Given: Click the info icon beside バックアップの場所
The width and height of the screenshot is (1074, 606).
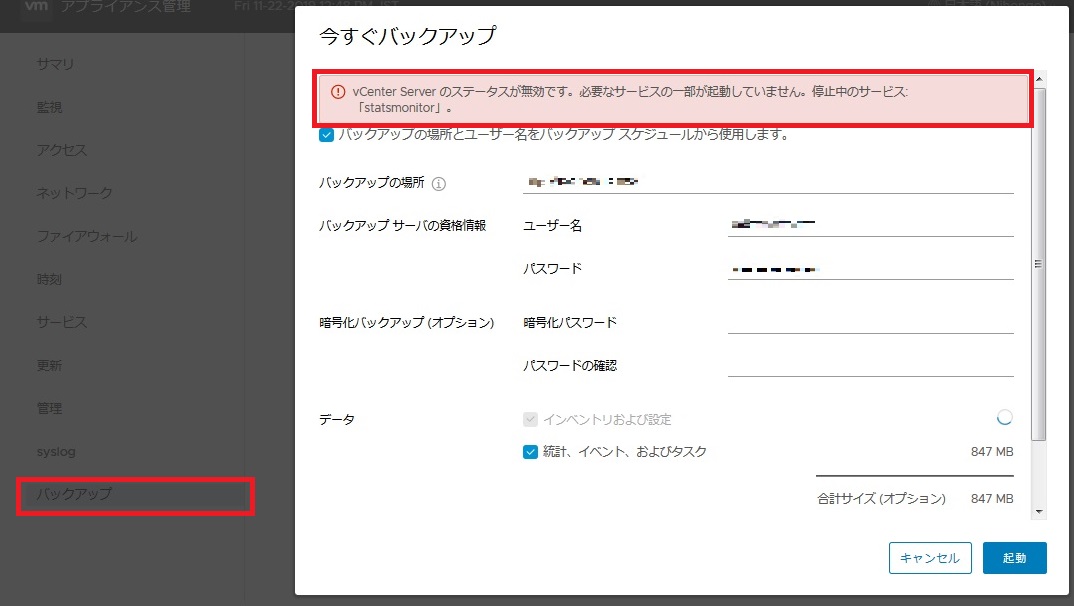Looking at the screenshot, I should tap(439, 184).
